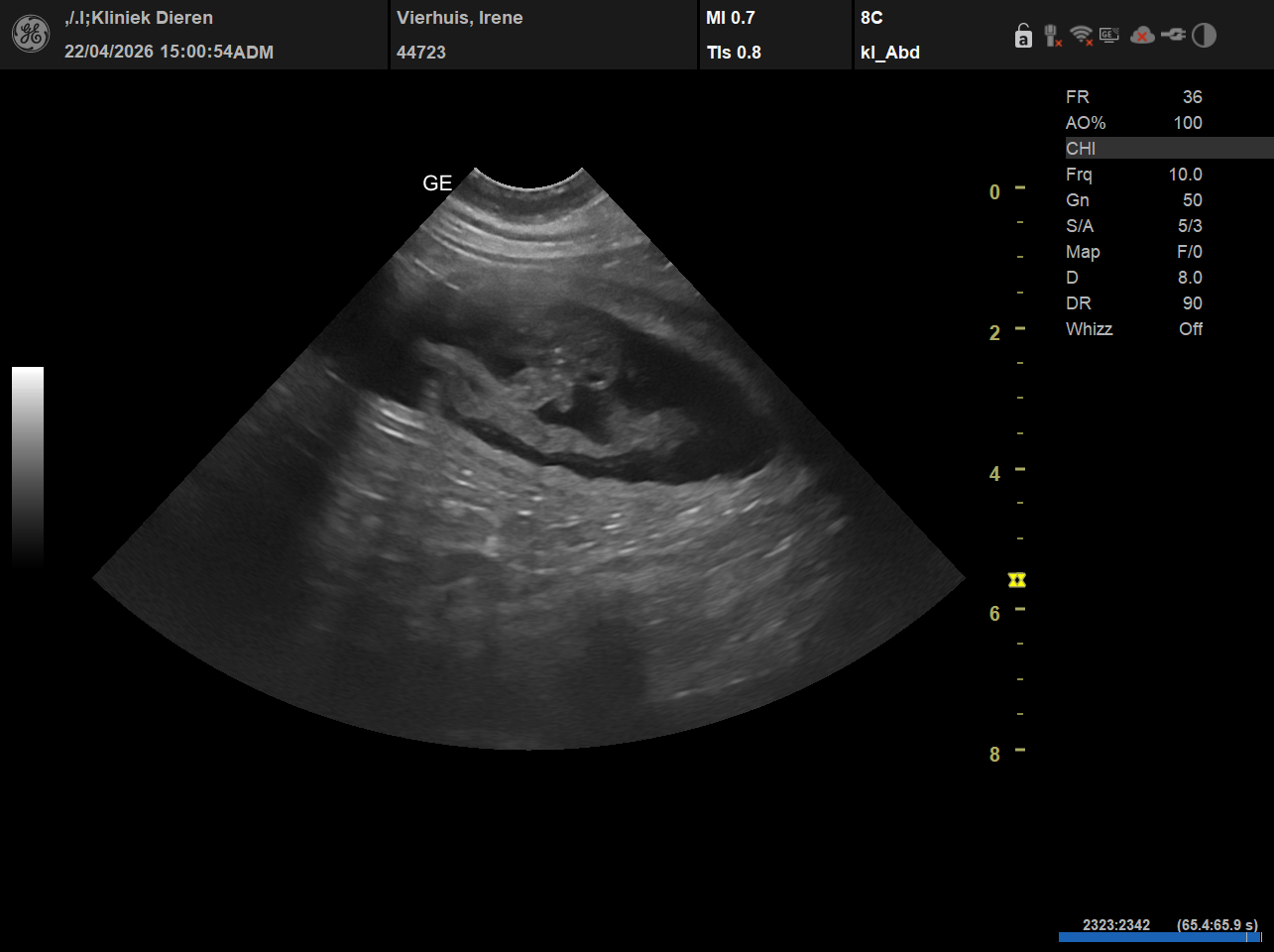Click the grayscale bar beside the image
The height and width of the screenshot is (952, 1274).
[28, 466]
